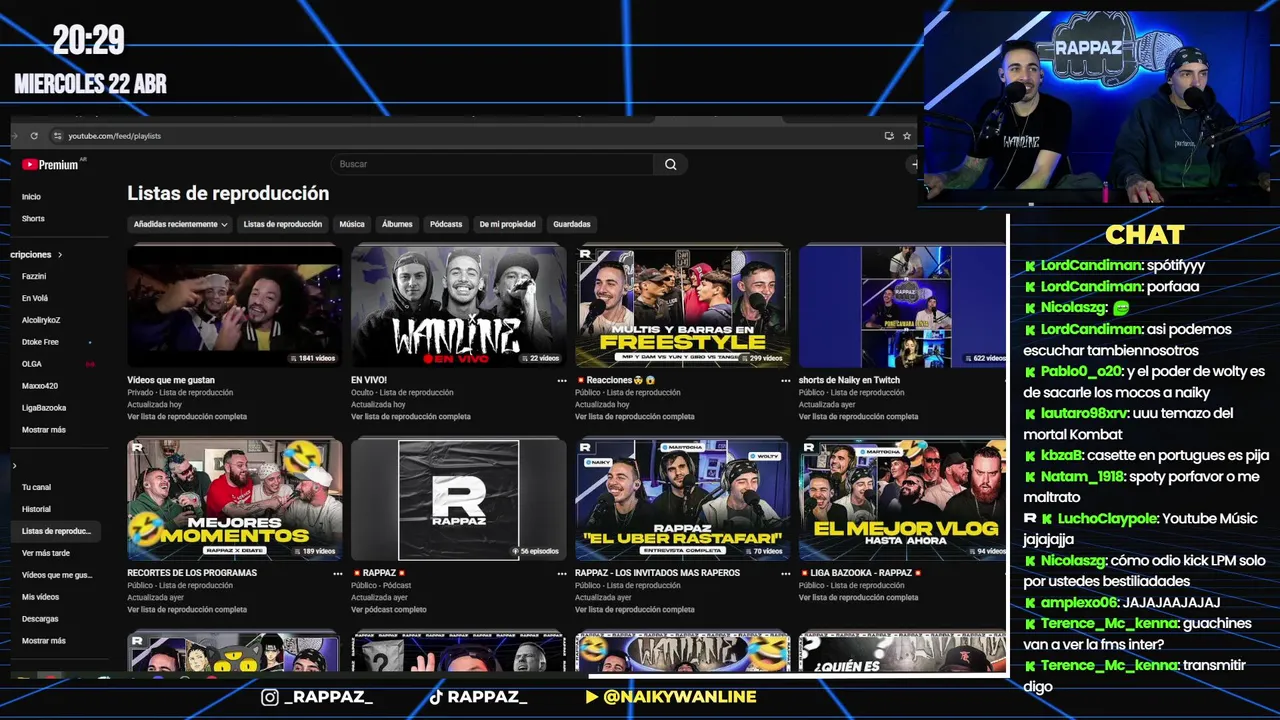Go to Inicio in the sidebar
The image size is (1280, 720).
tap(32, 197)
